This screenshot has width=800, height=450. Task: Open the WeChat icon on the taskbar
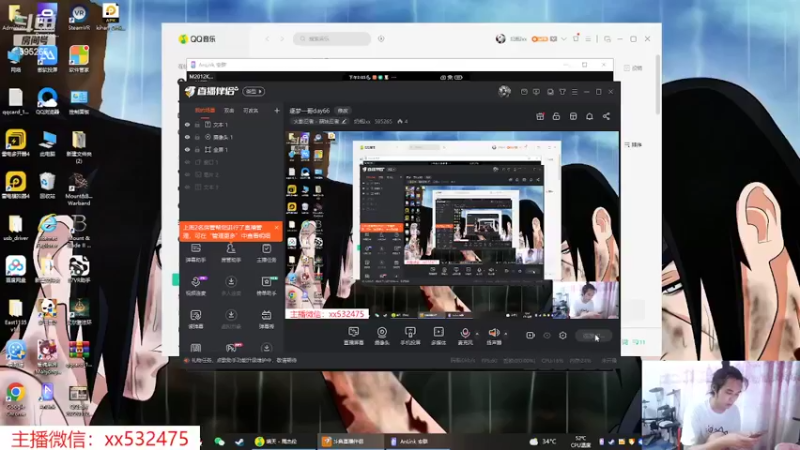coord(219,441)
